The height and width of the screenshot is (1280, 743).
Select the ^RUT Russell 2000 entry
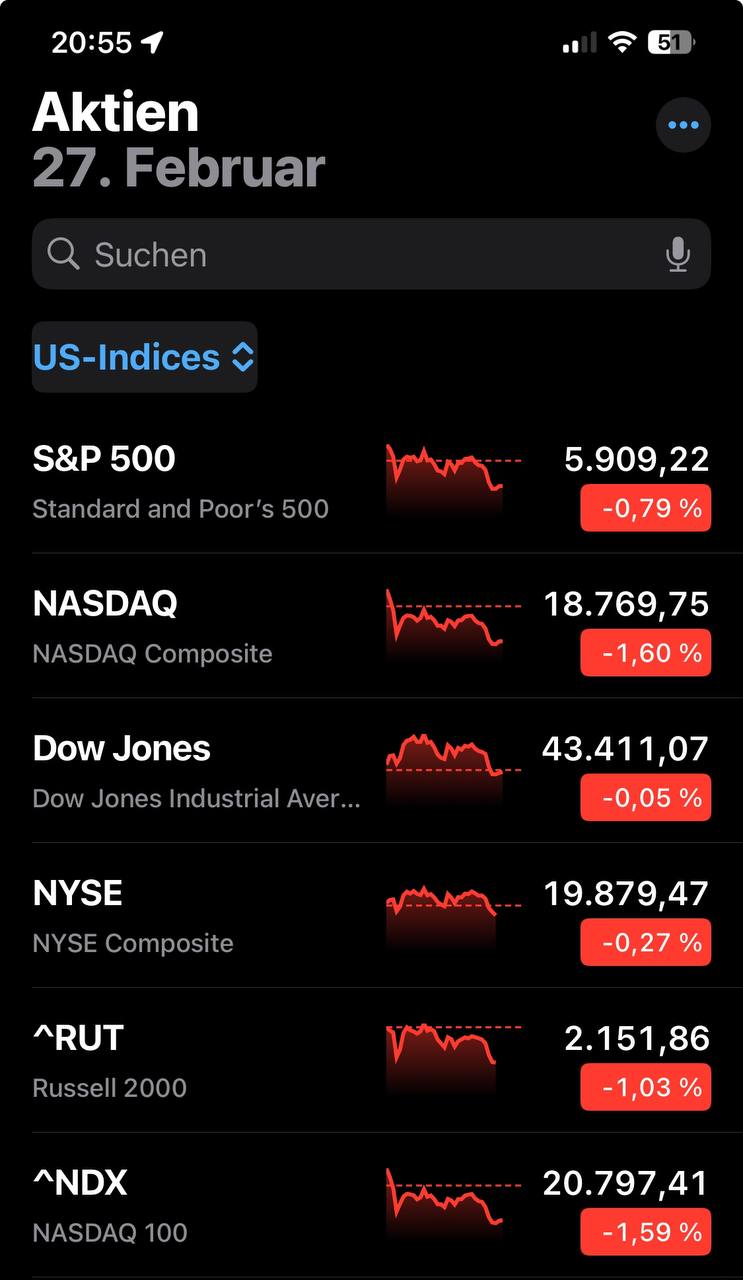click(200, 1060)
